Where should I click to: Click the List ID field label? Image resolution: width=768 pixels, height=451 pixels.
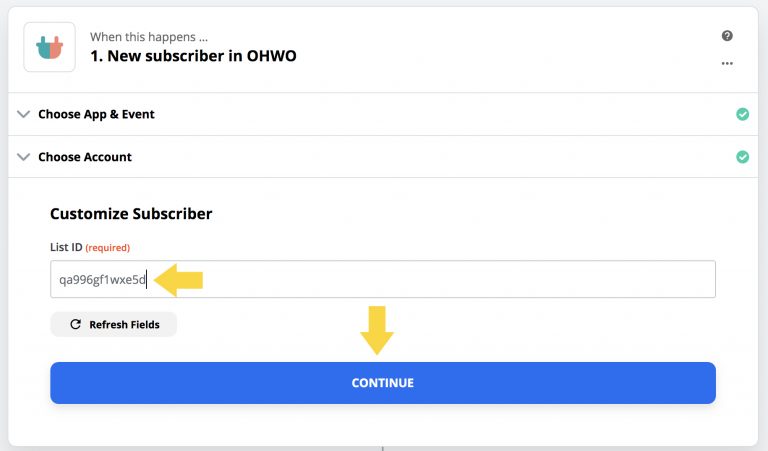pos(65,247)
